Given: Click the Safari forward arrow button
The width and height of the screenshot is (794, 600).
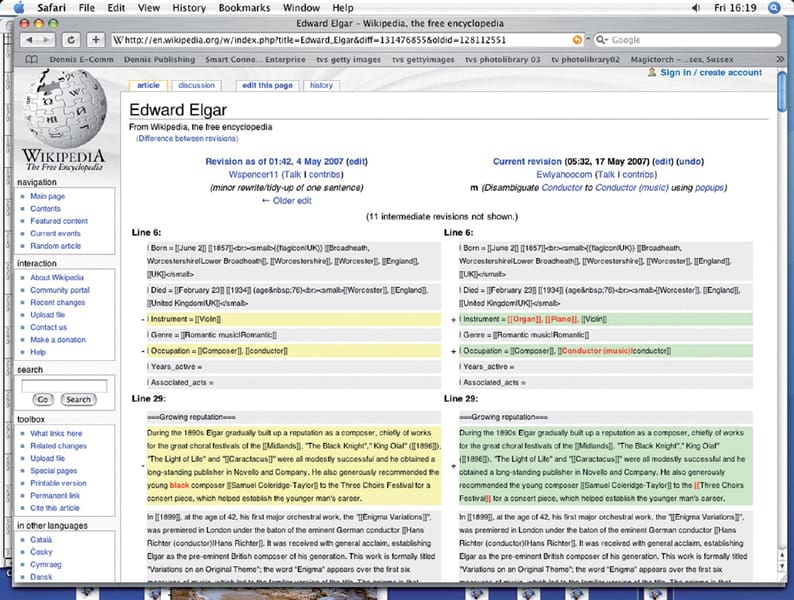Looking at the screenshot, I should click(x=46, y=39).
